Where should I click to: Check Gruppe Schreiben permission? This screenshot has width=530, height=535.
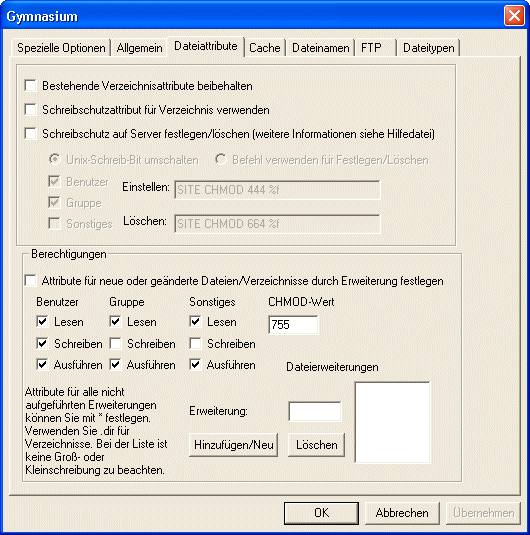pos(115,344)
